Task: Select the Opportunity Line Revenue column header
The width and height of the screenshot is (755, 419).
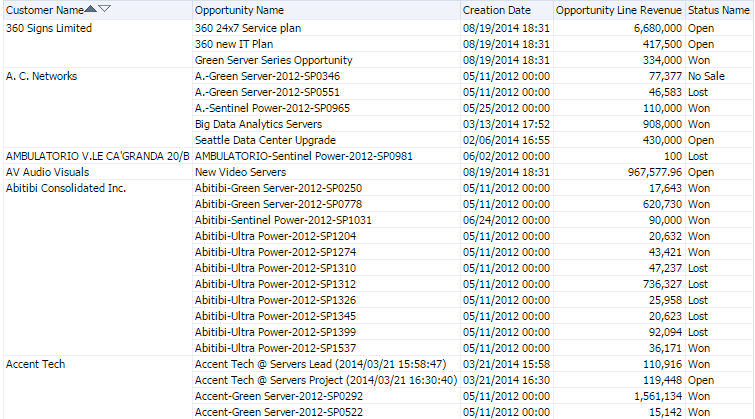Action: click(x=619, y=10)
